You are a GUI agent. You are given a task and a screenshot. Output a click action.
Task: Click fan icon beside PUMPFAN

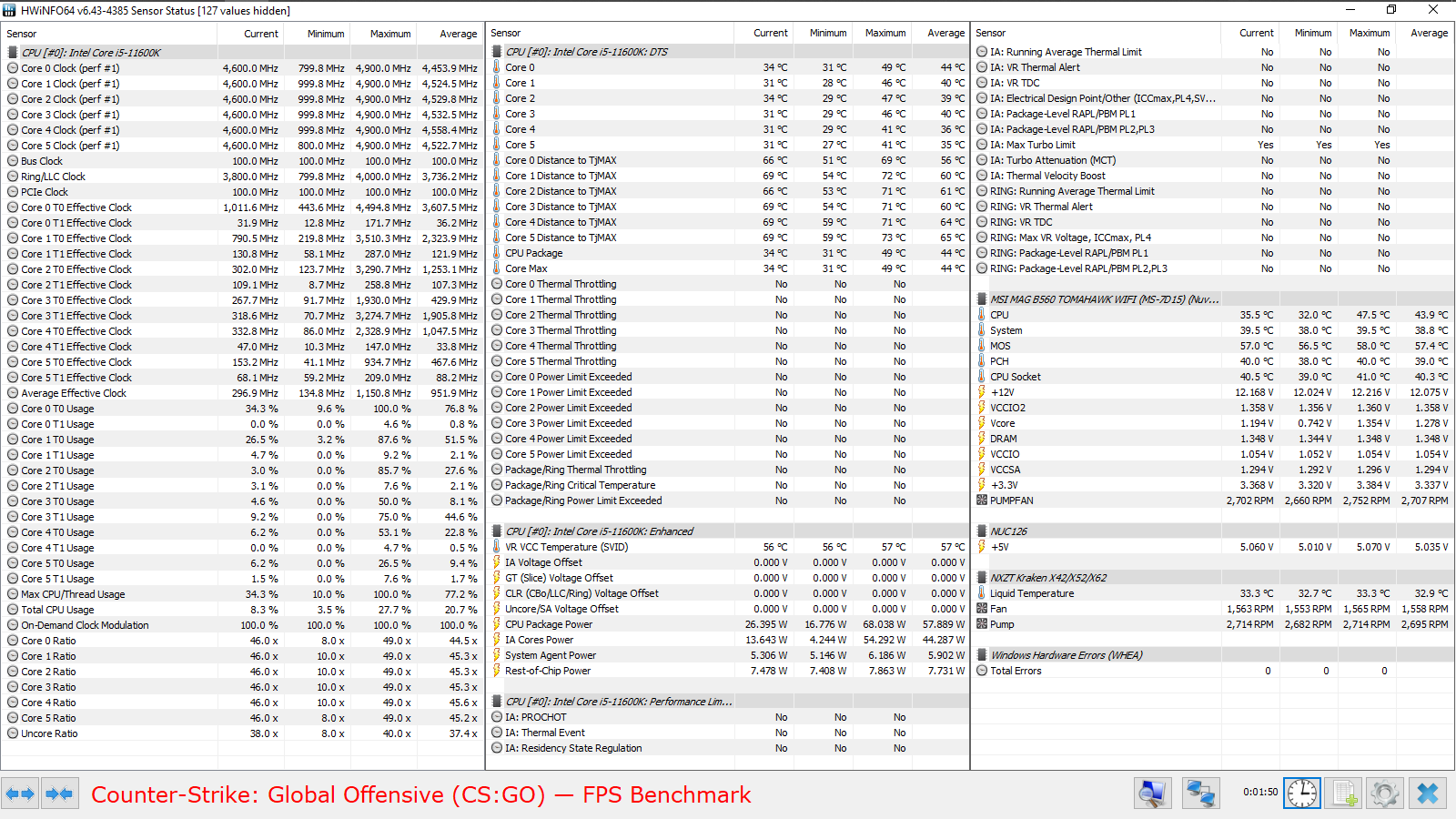coord(982,500)
